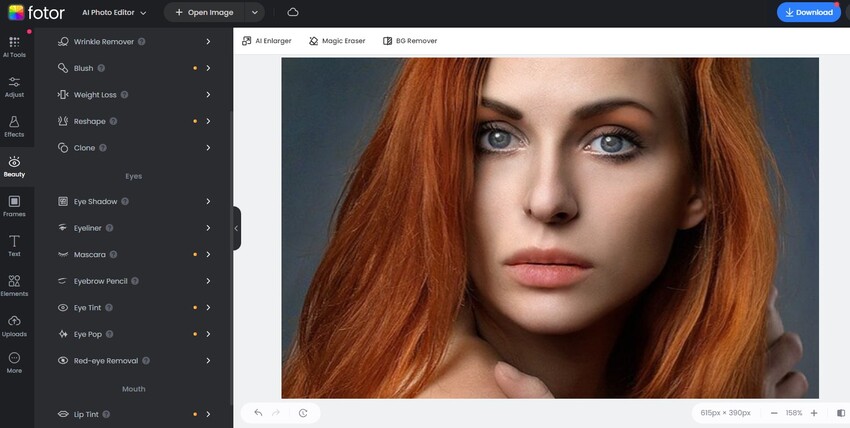This screenshot has width=850, height=428.
Task: Click the Weight Loss help icon
Action: [124, 95]
